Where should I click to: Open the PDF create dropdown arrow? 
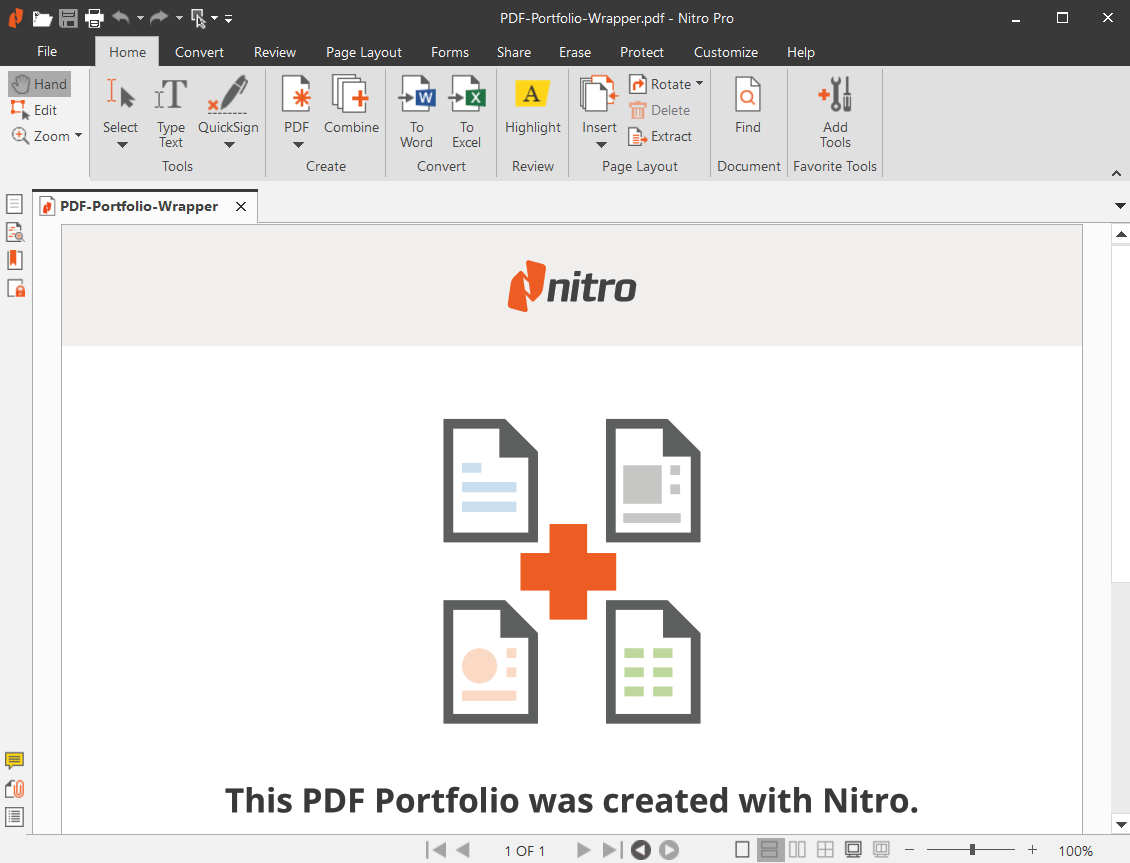point(298,145)
